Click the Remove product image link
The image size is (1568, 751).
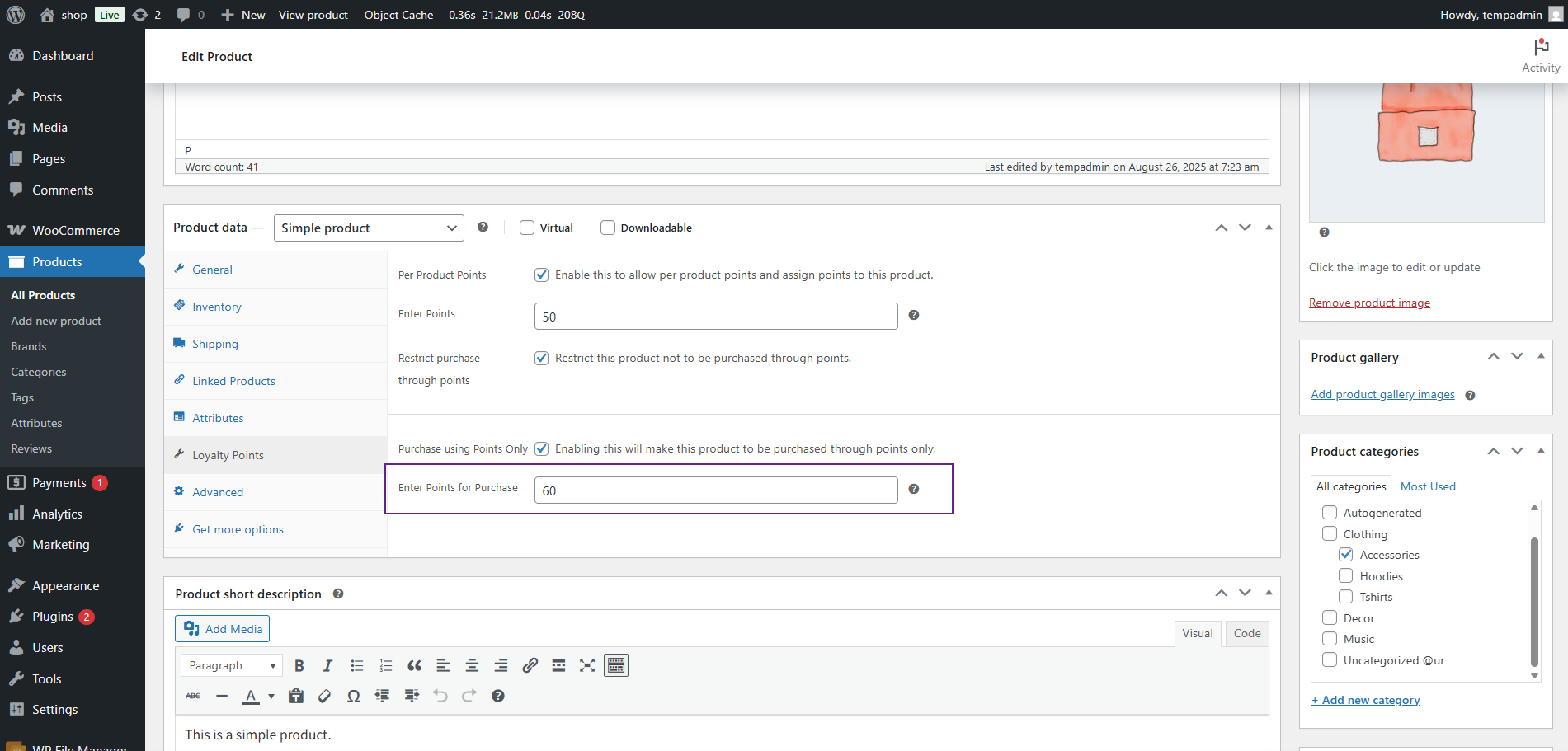click(1369, 303)
